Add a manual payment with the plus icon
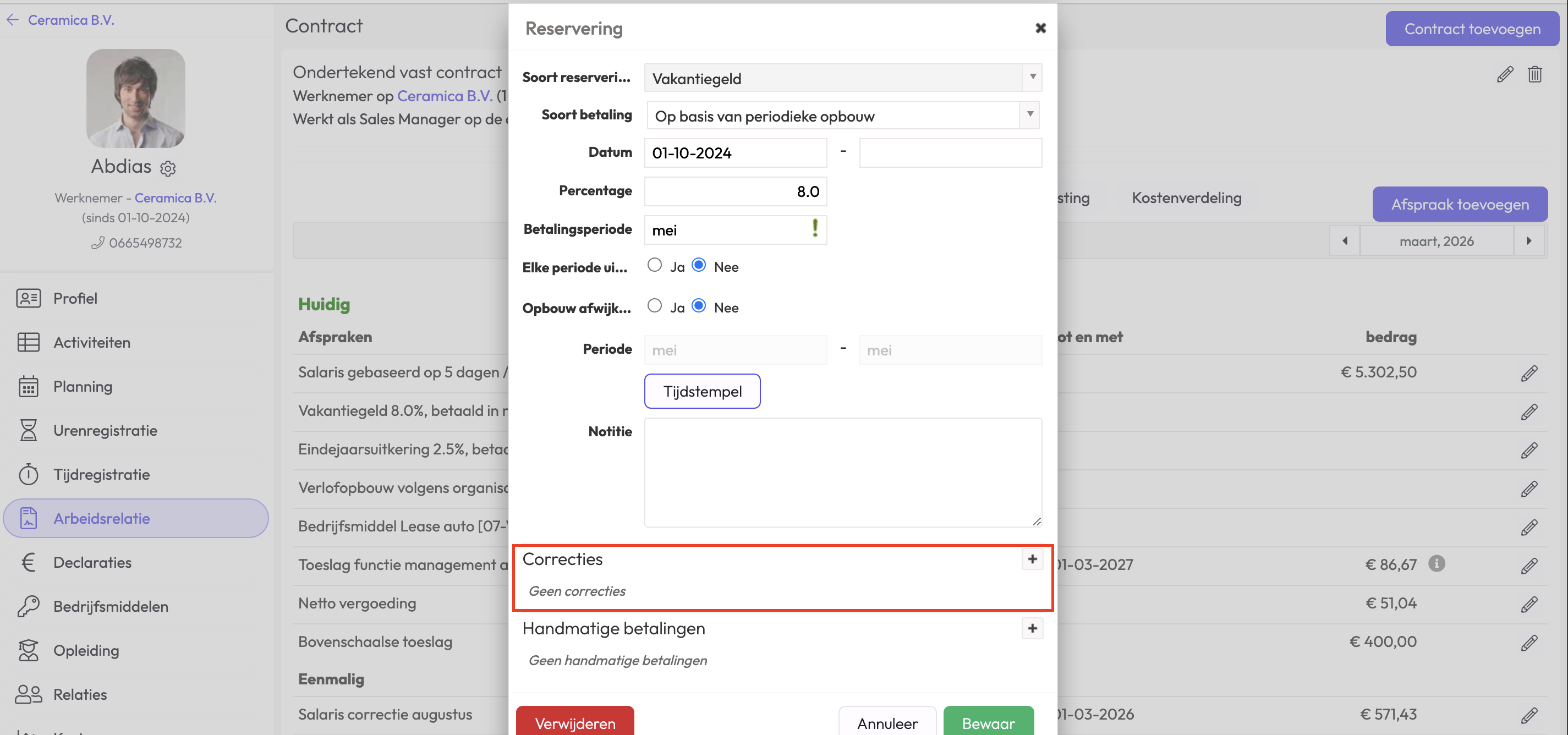Image resolution: width=1568 pixels, height=735 pixels. click(1032, 628)
